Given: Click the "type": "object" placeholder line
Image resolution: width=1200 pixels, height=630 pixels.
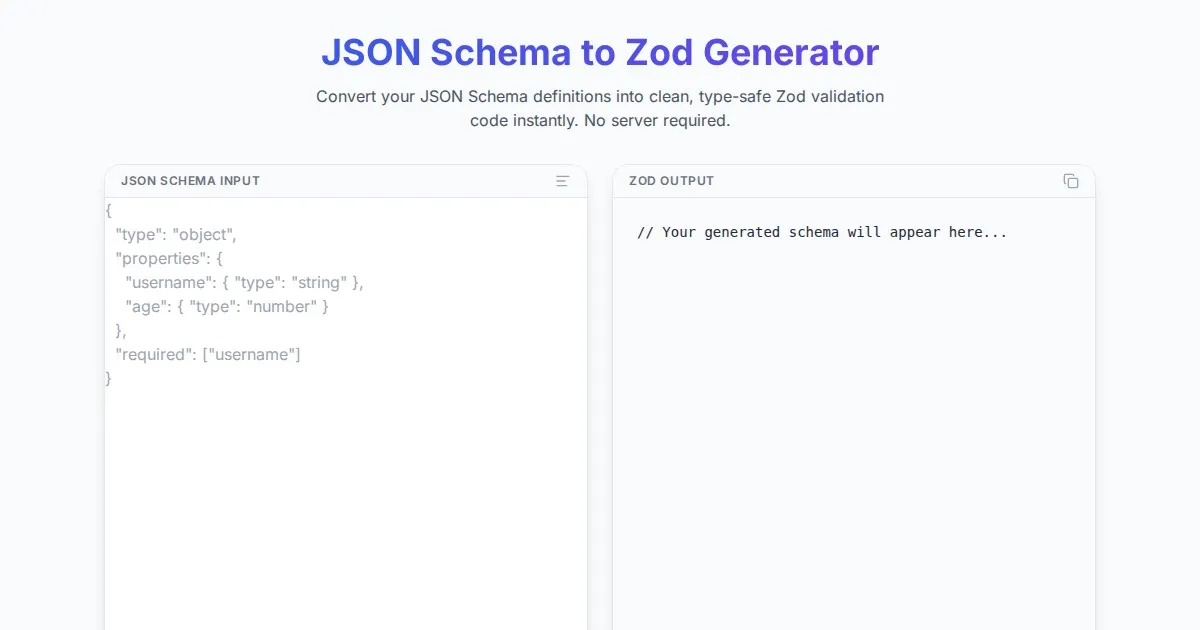Looking at the screenshot, I should pos(176,235).
